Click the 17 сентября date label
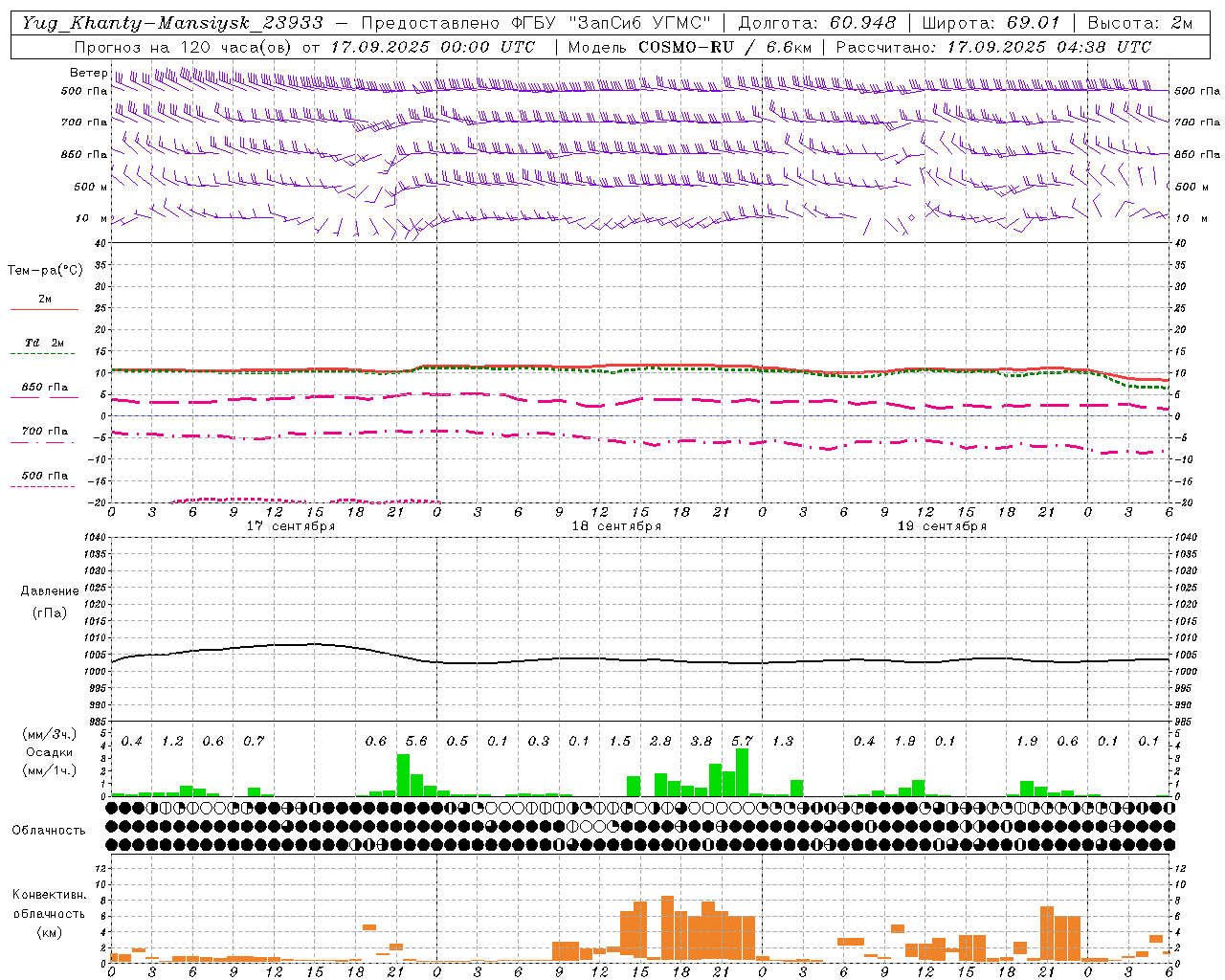 point(291,526)
